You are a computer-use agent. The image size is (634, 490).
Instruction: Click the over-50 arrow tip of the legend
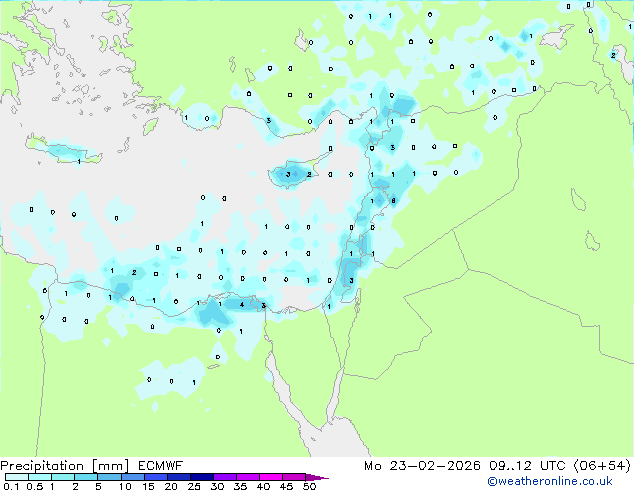(317, 478)
